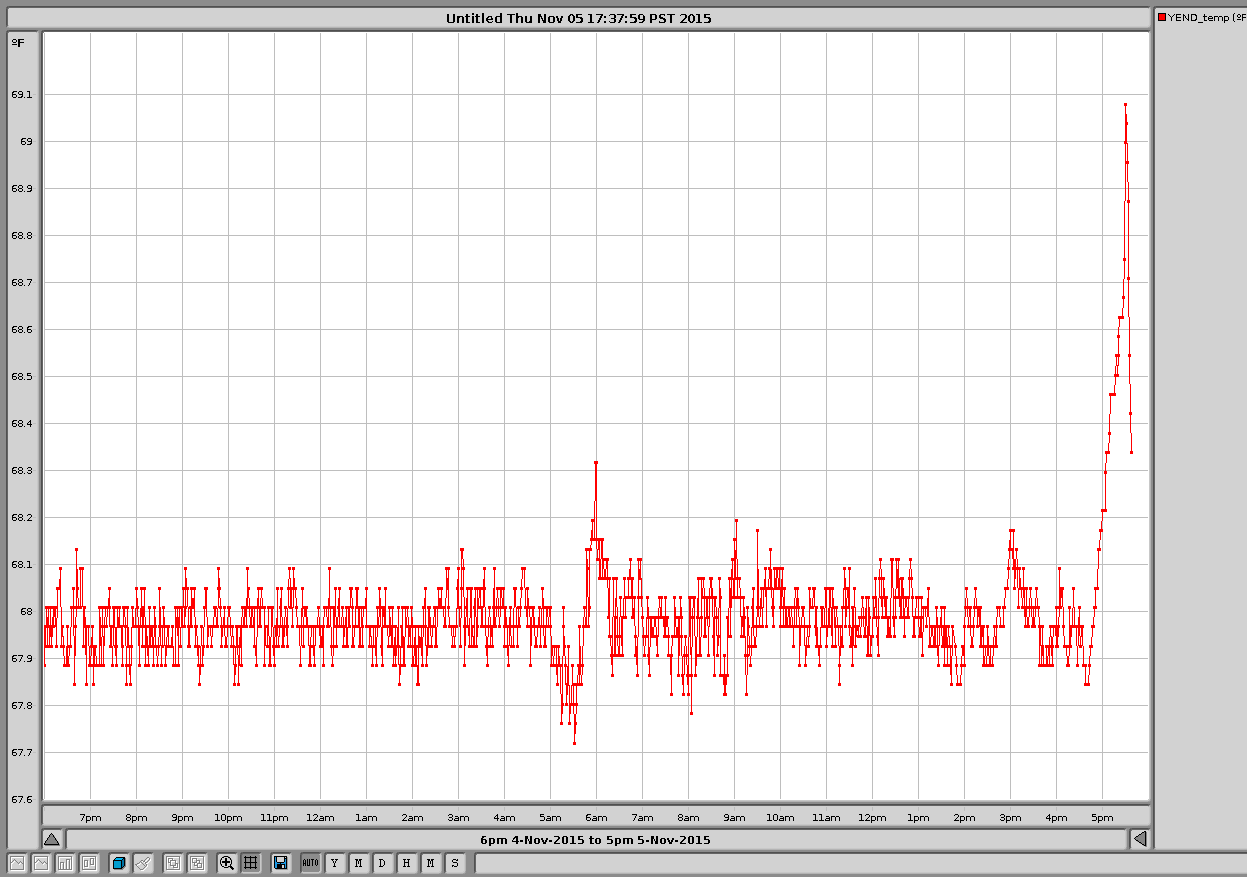This screenshot has height=877, width=1247.
Task: Toggle the grid lines button
Action: pos(251,862)
